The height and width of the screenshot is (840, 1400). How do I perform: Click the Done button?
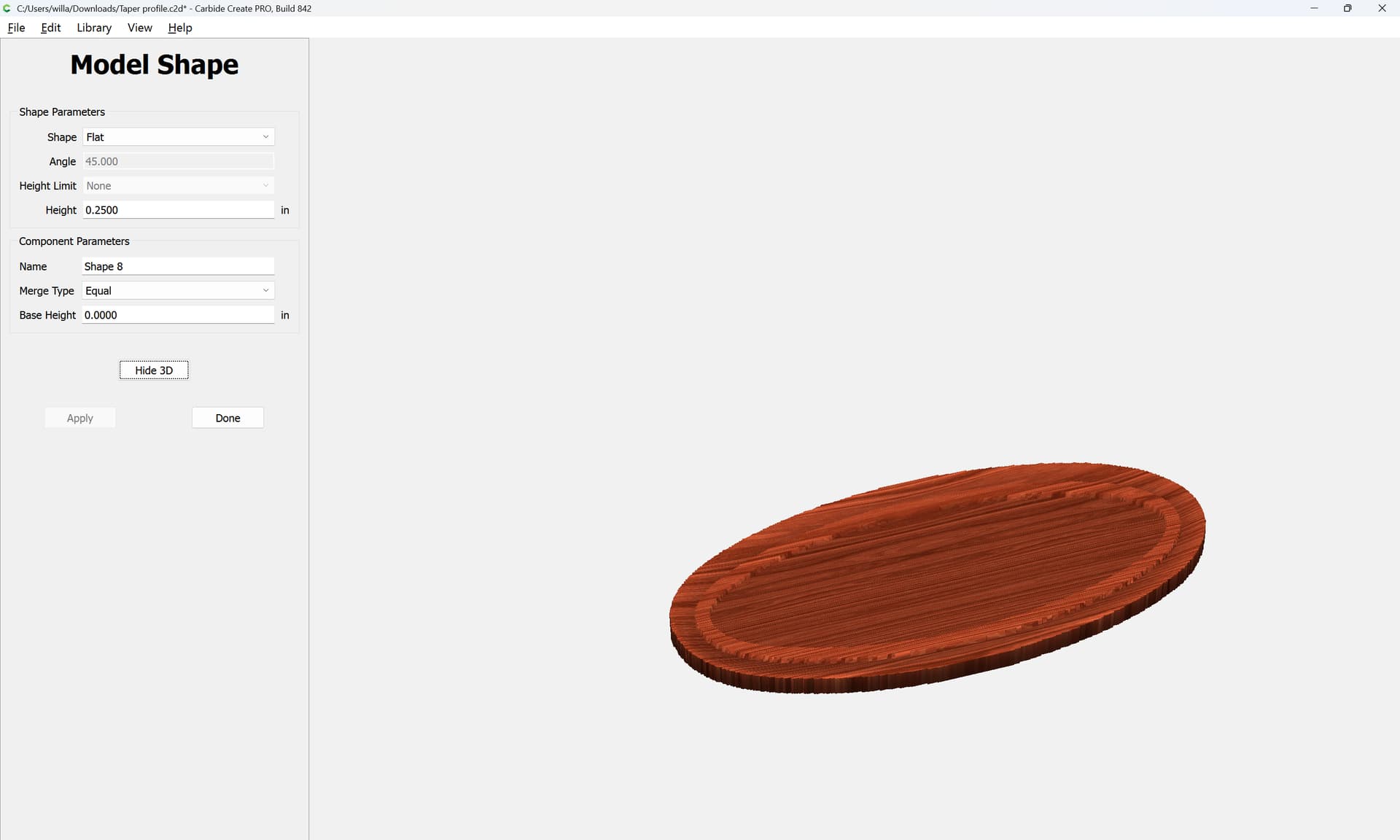227,418
